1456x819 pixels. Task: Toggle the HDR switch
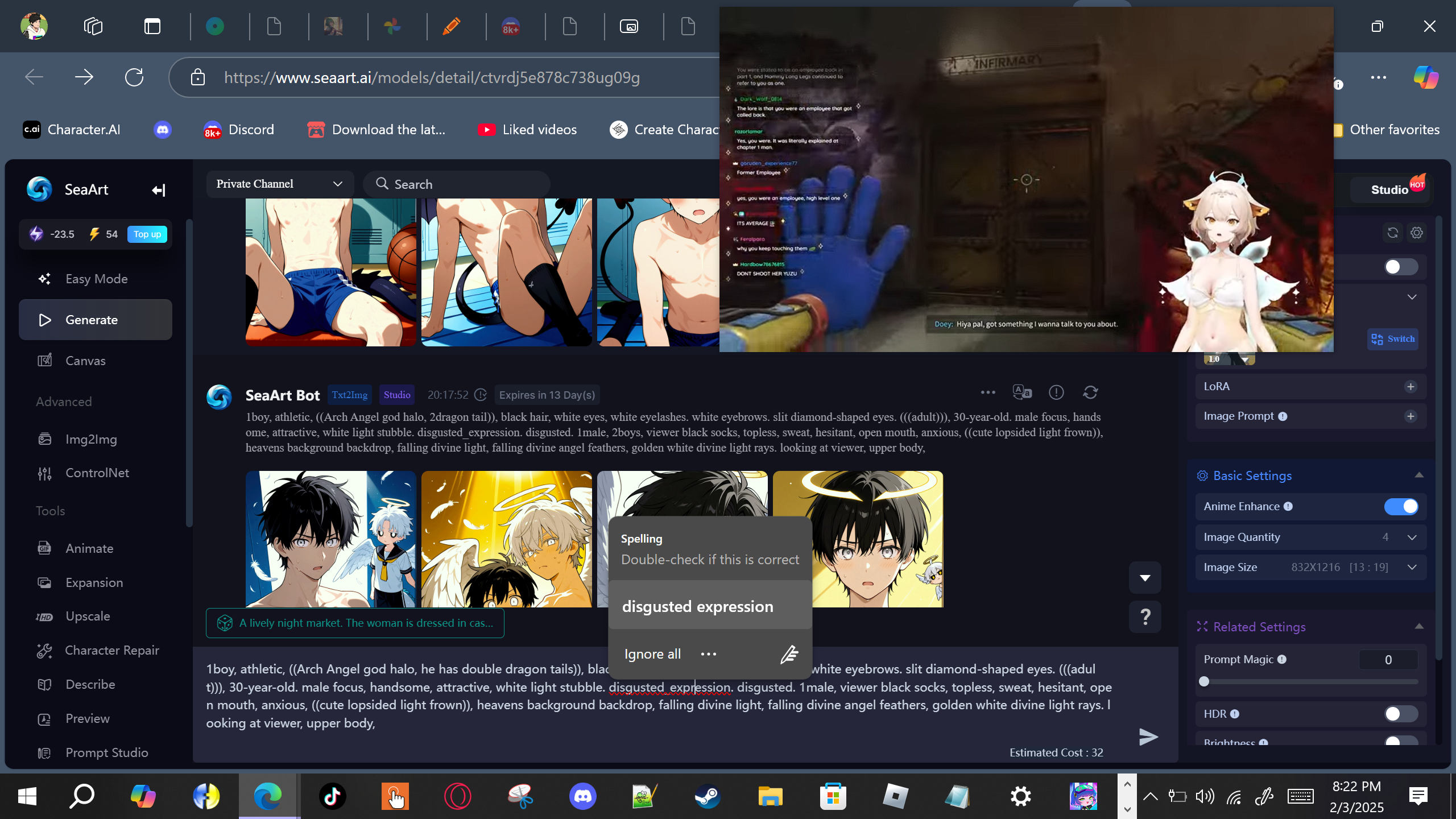pyautogui.click(x=1401, y=714)
